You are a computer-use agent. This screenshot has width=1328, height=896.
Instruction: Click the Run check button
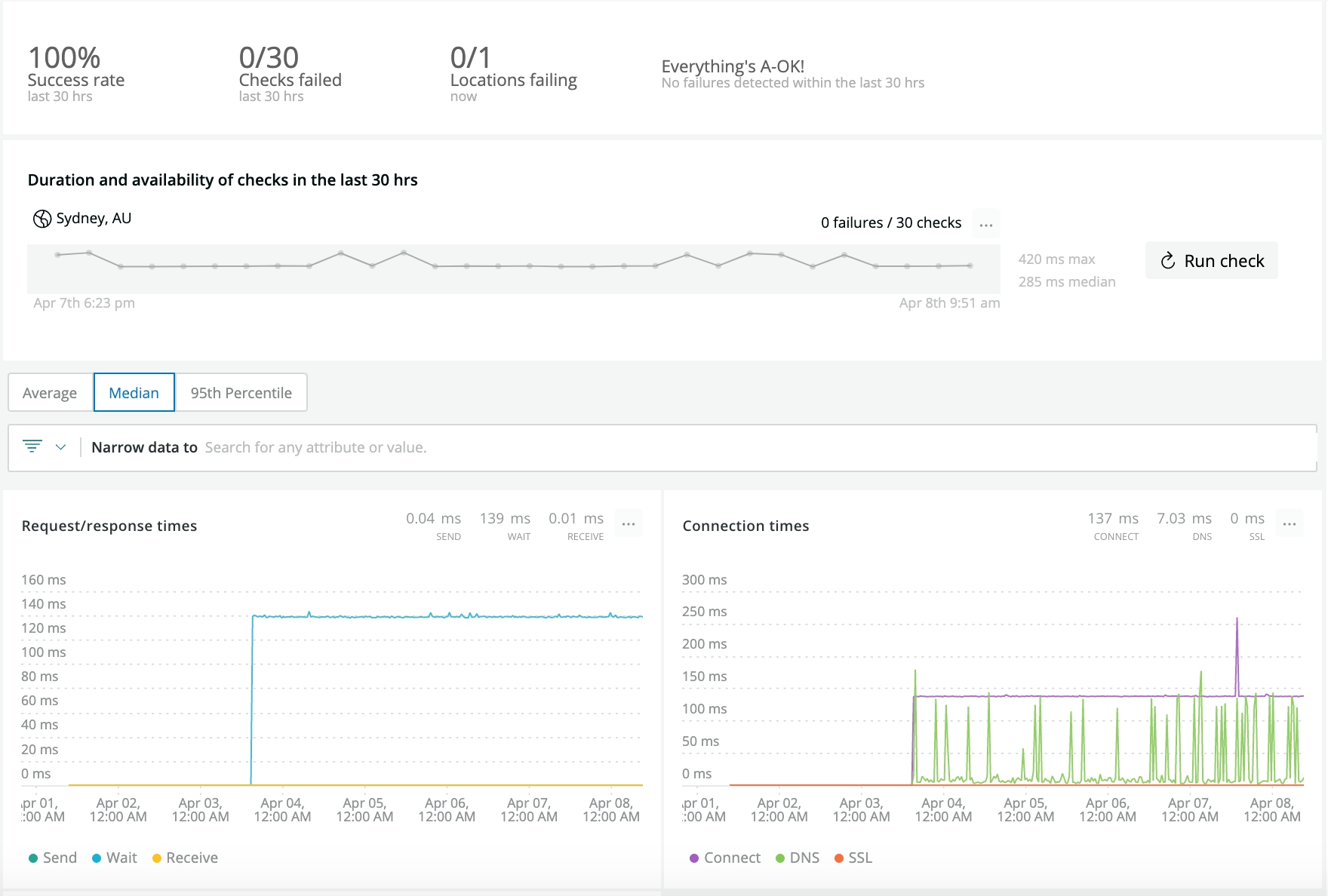point(1211,260)
